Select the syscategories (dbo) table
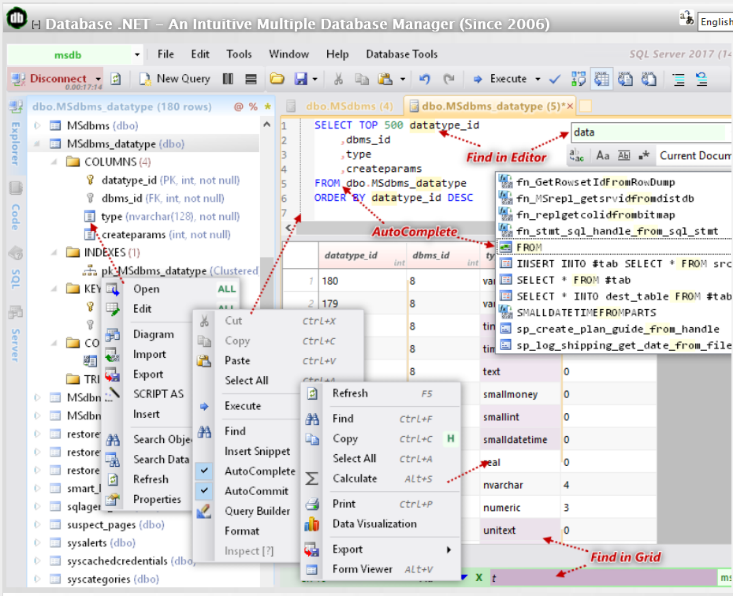This screenshot has width=733, height=596. (x=113, y=579)
